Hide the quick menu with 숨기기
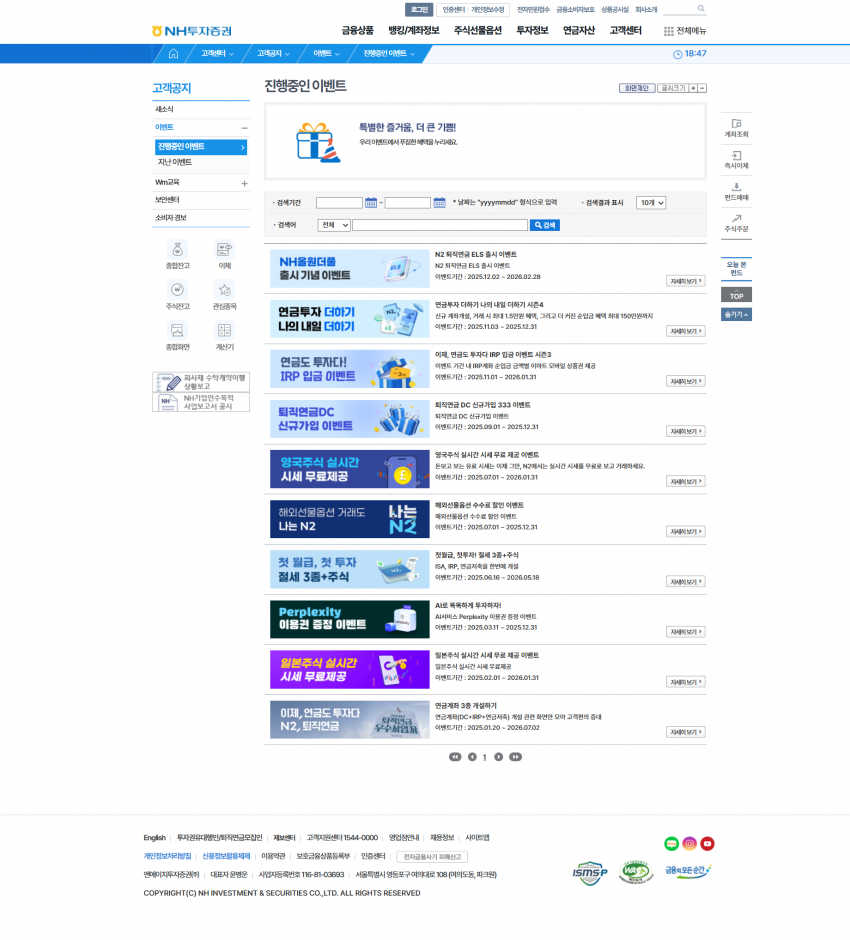Viewport: 850px width, 940px height. pos(736,314)
